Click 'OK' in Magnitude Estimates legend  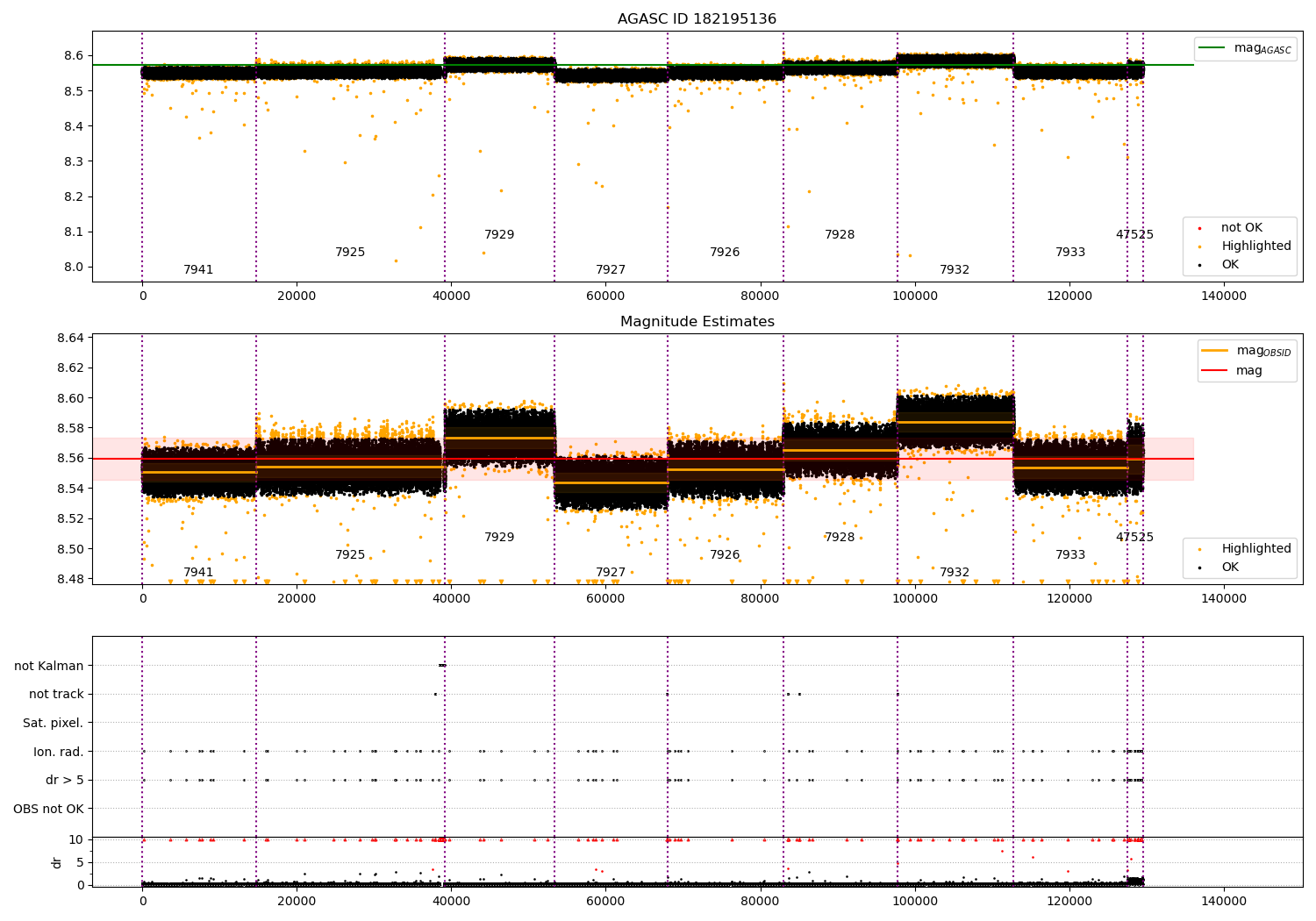[x=1230, y=568]
